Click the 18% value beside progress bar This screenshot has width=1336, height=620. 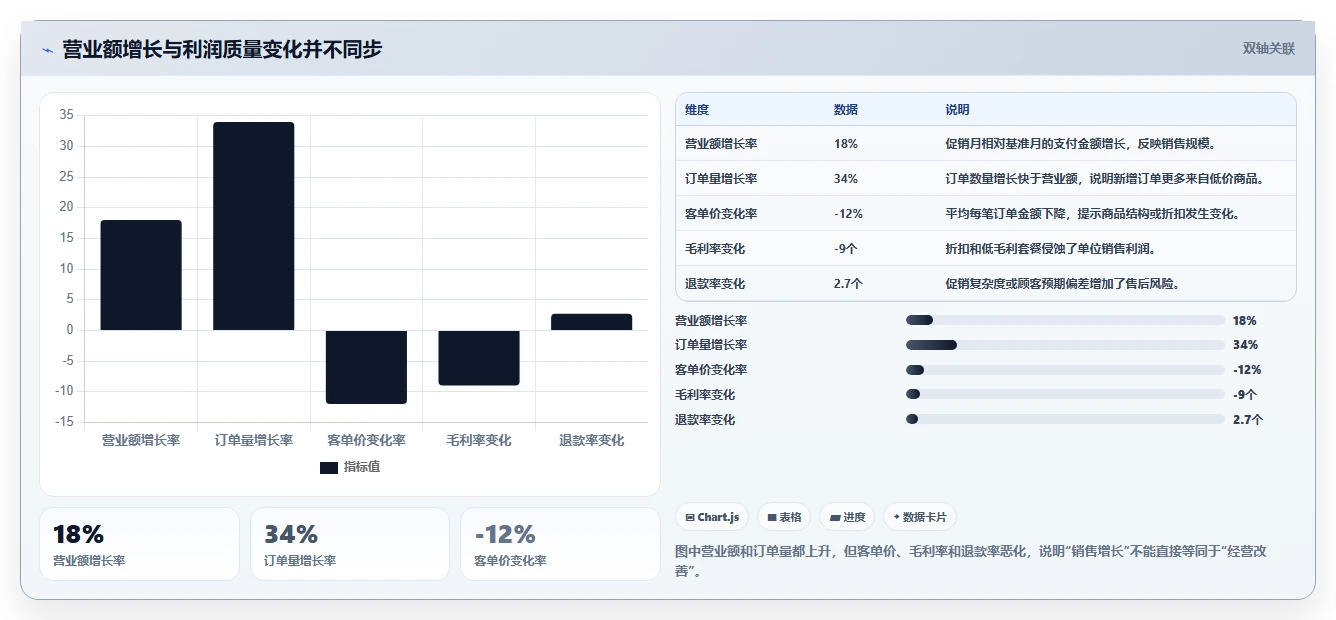tap(1245, 321)
